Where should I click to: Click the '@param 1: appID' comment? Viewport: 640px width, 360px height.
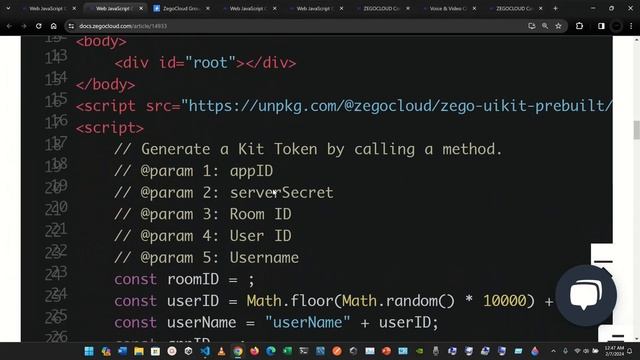(x=194, y=171)
